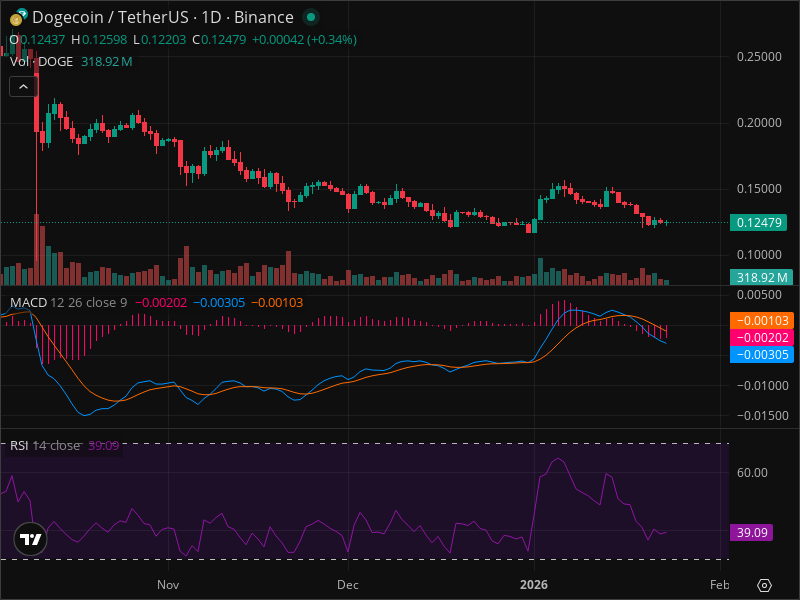Click the current price label 0.12479
Viewport: 800px width, 600px height.
(x=758, y=222)
